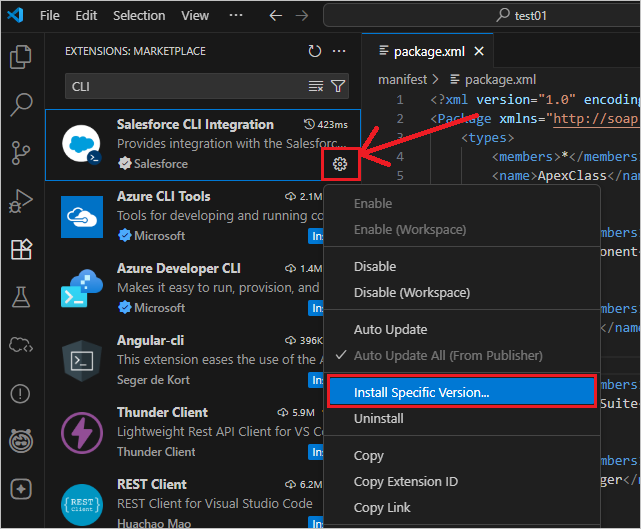
Task: Open the File menu
Action: point(49,16)
